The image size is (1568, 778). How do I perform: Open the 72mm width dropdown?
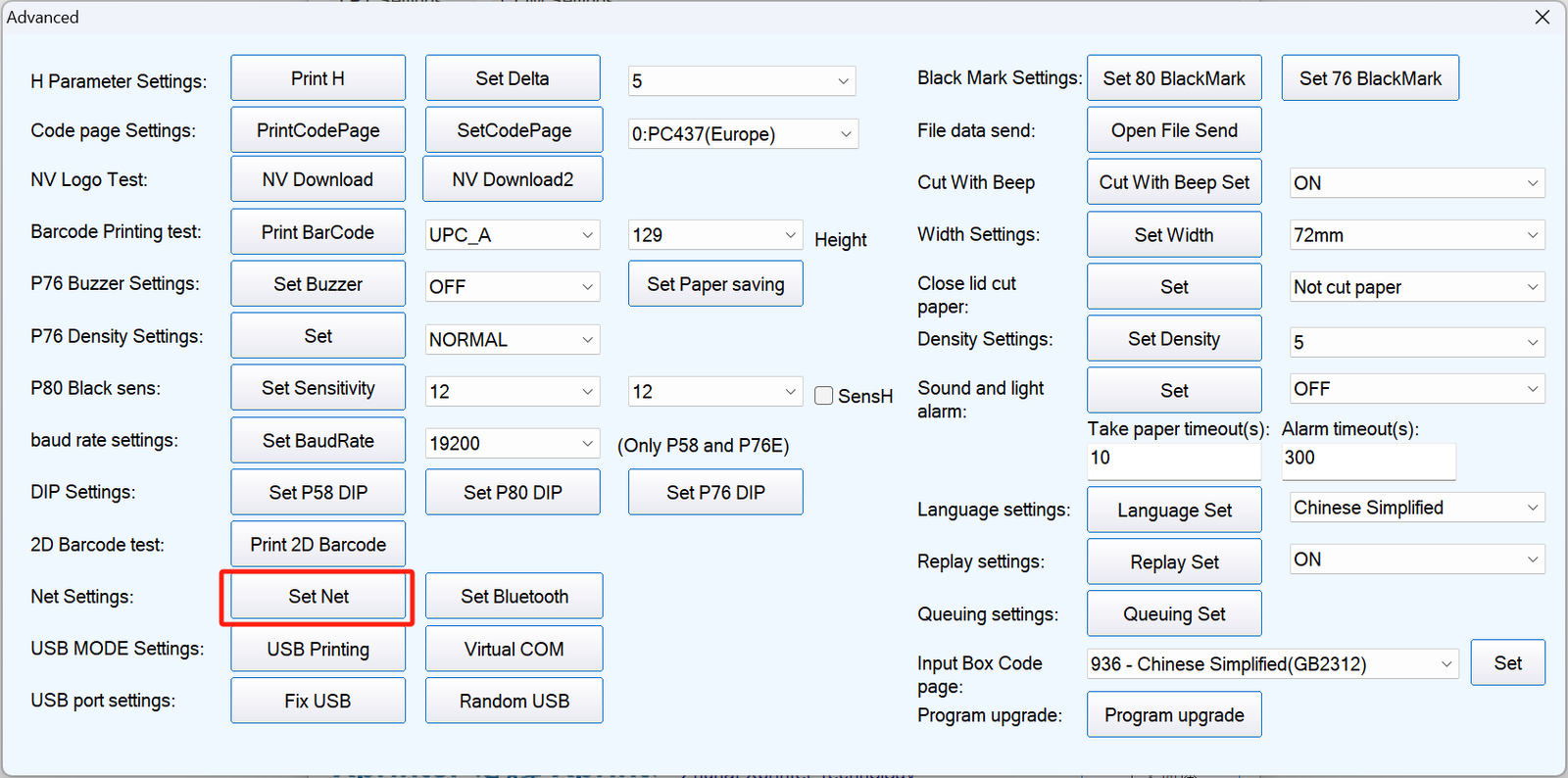tap(1417, 235)
